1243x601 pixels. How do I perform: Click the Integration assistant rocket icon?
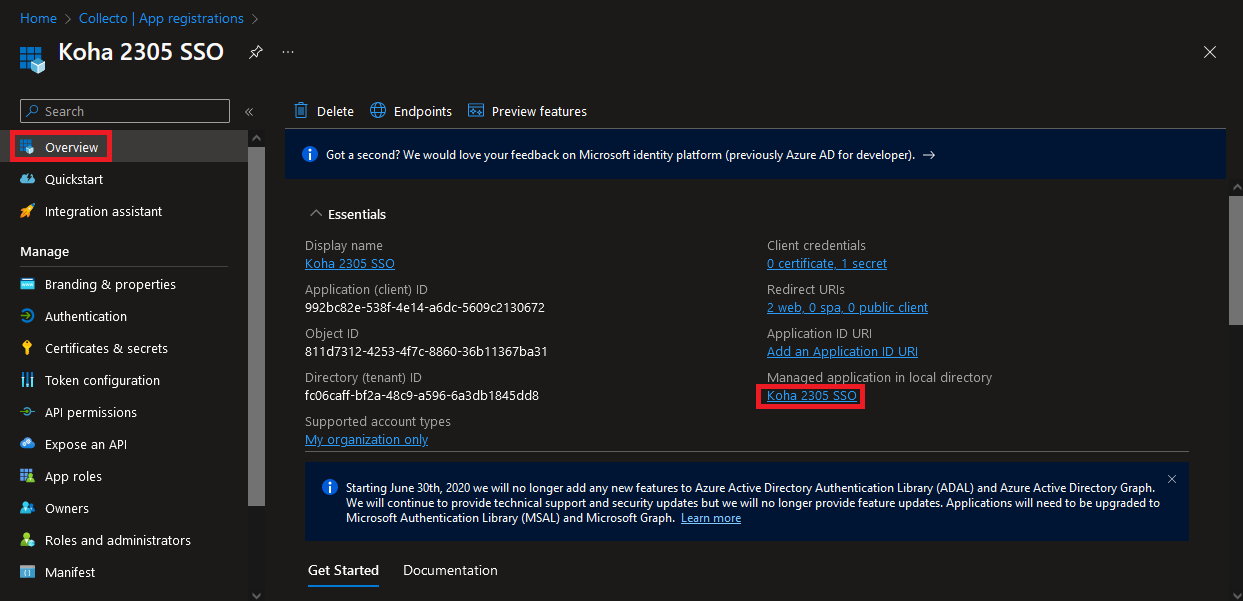pyautogui.click(x=27, y=211)
